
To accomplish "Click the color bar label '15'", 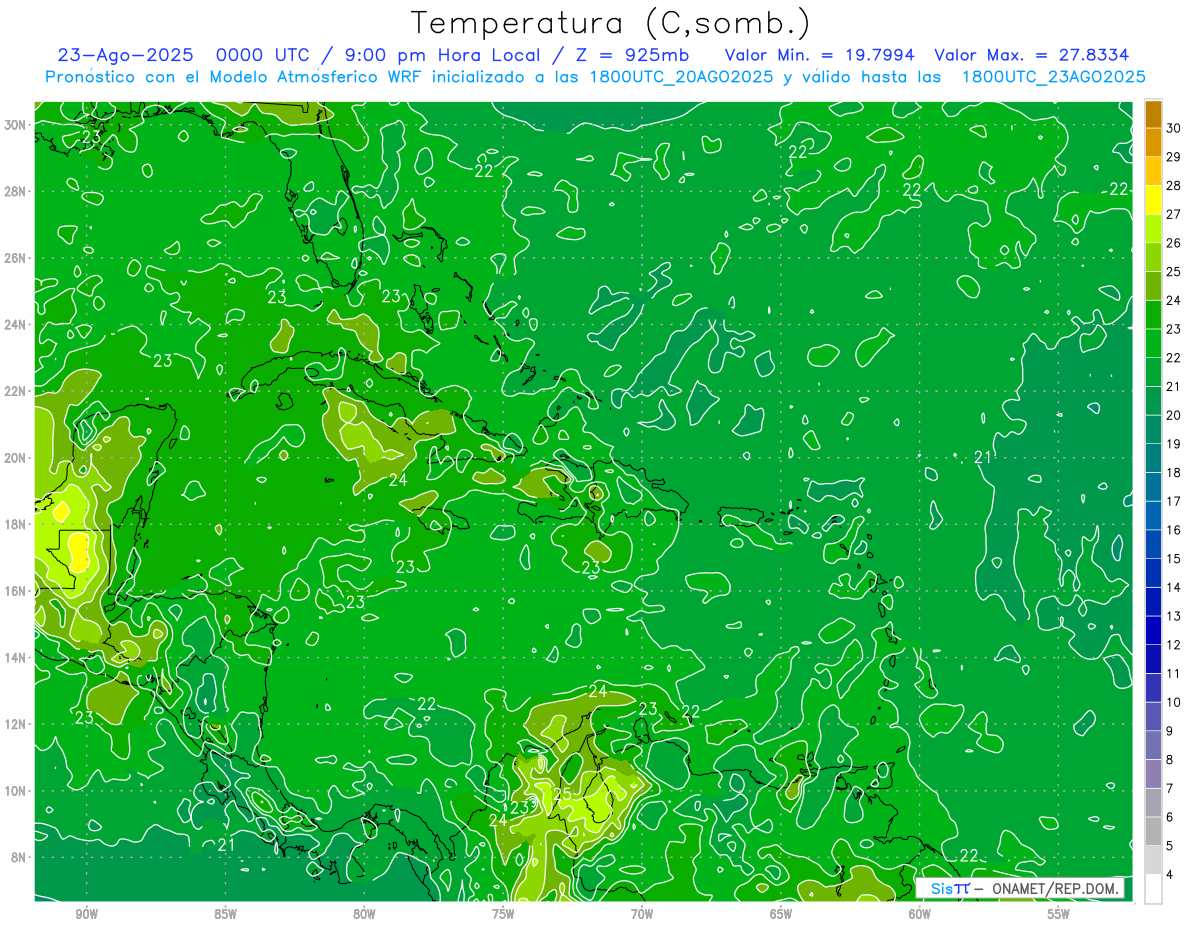I will click(1173, 559).
